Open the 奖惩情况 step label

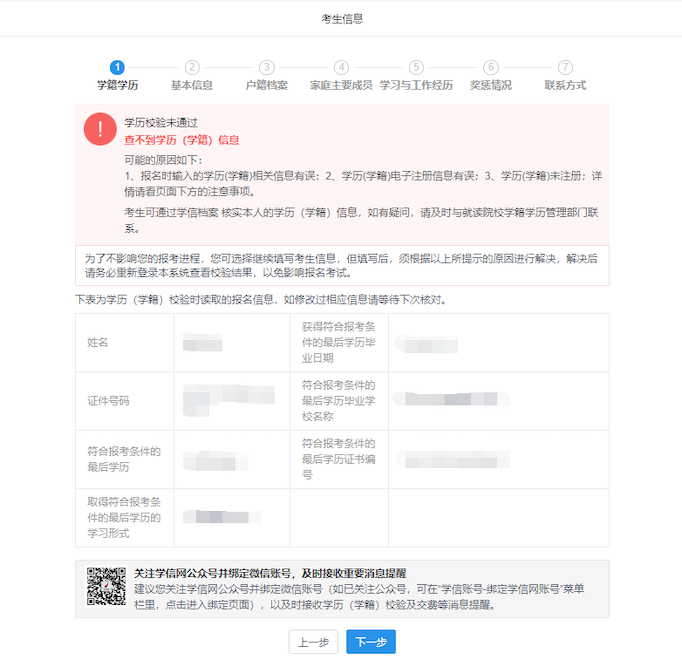point(491,86)
